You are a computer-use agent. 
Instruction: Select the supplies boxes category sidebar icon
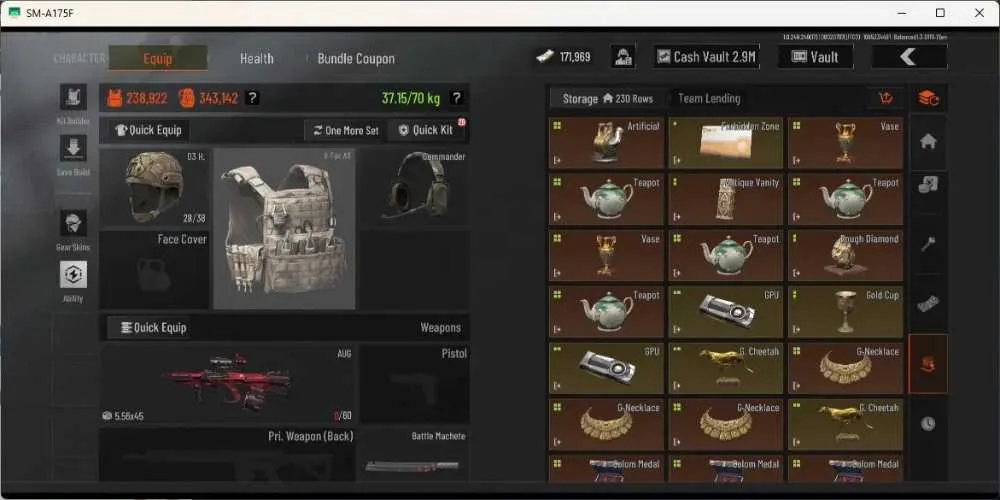928,186
